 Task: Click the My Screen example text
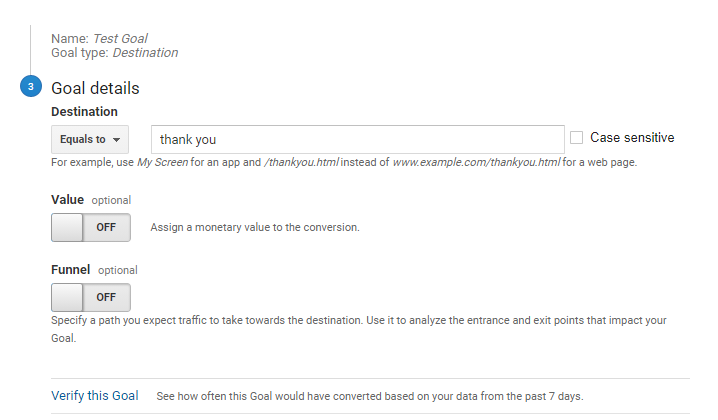point(163,162)
